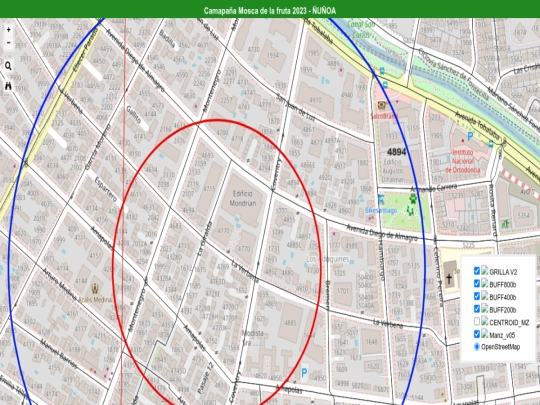Click the church cross icon on map
Screen dimensions: 540x405
(x=449, y=279)
